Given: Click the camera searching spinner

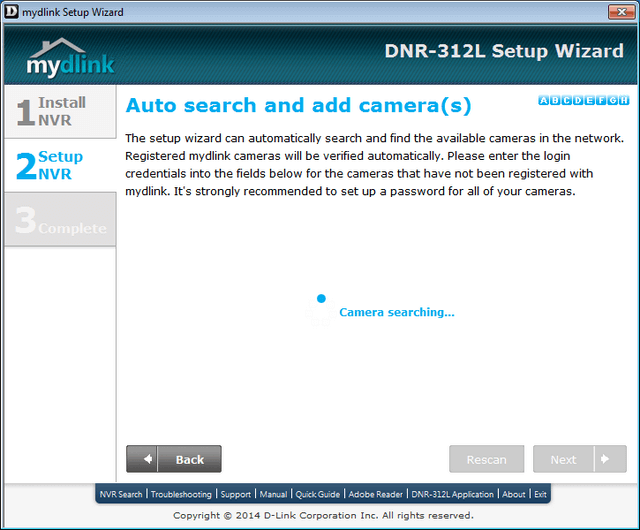Looking at the screenshot, I should 321,310.
